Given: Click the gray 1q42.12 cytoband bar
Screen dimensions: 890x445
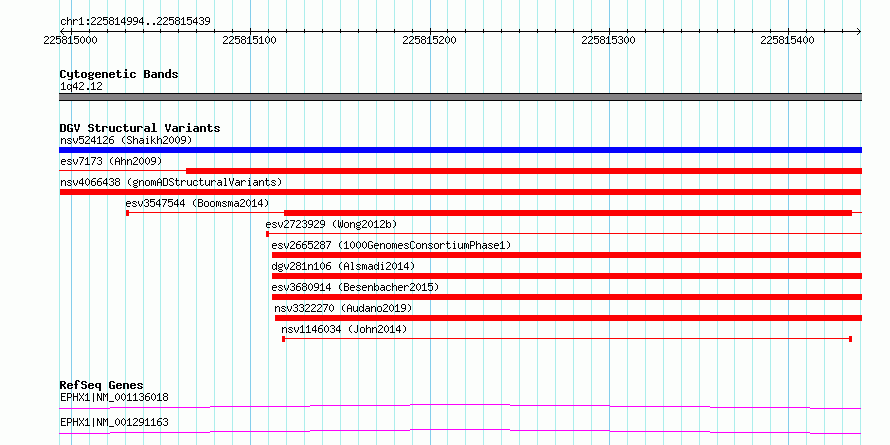Looking at the screenshot, I should click(x=460, y=97).
